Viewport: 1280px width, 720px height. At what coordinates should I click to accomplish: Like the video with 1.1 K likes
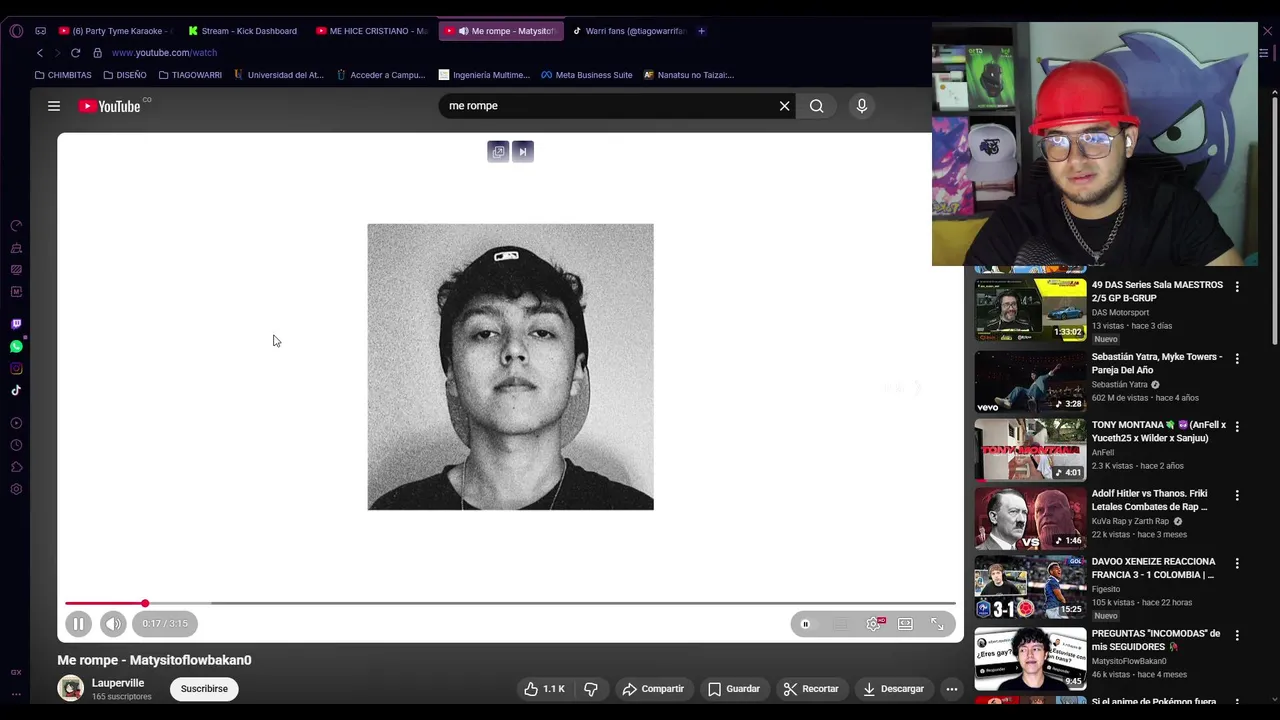point(544,689)
